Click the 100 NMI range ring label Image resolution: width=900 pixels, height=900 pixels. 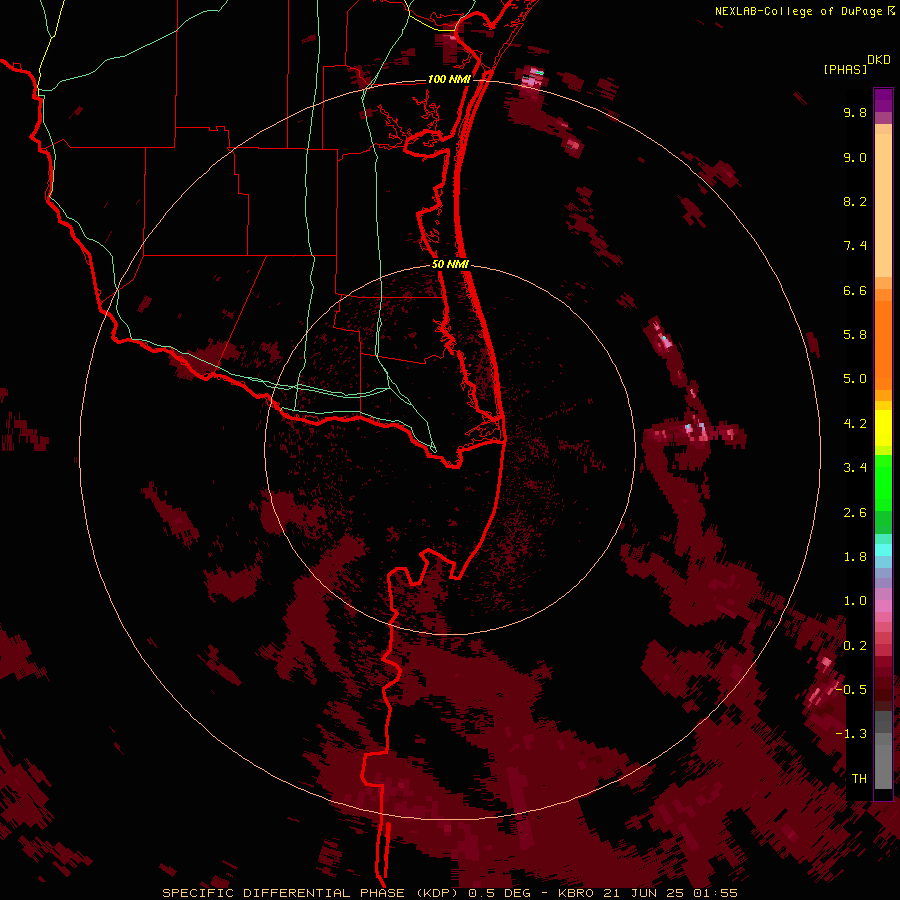449,79
